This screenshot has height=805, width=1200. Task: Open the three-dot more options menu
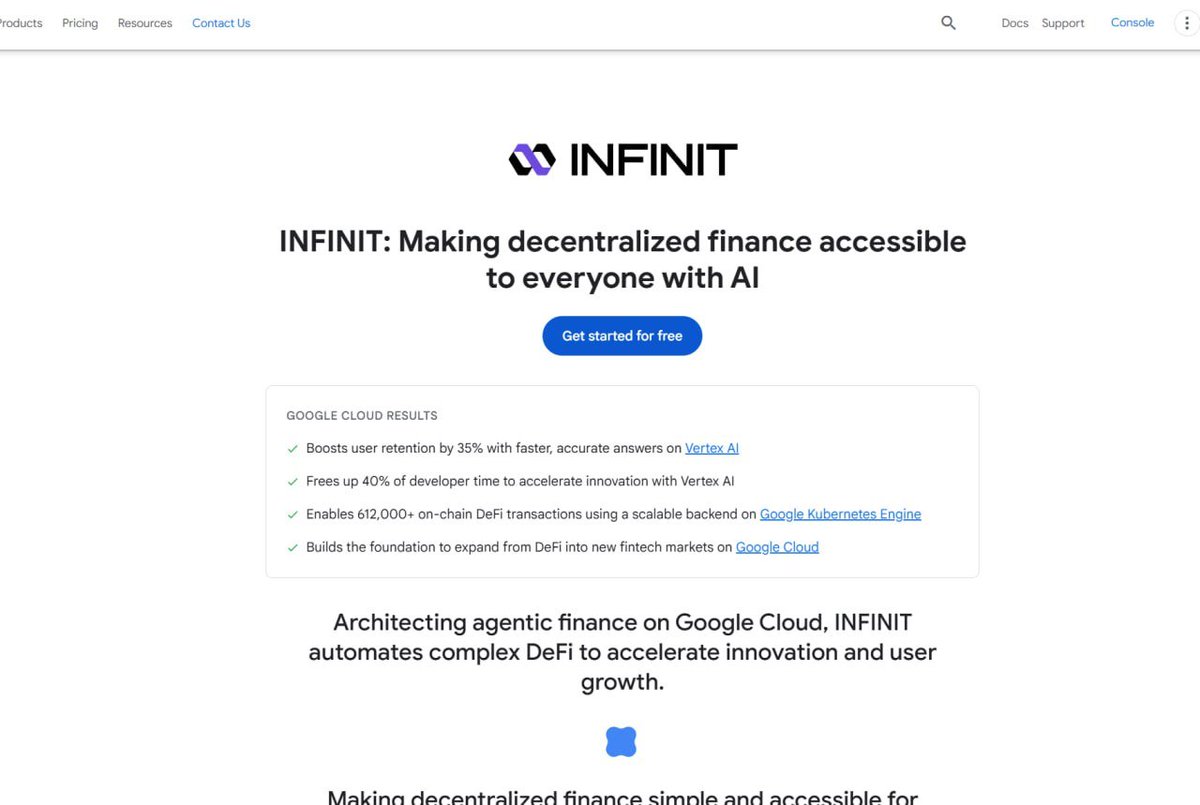click(x=1187, y=23)
